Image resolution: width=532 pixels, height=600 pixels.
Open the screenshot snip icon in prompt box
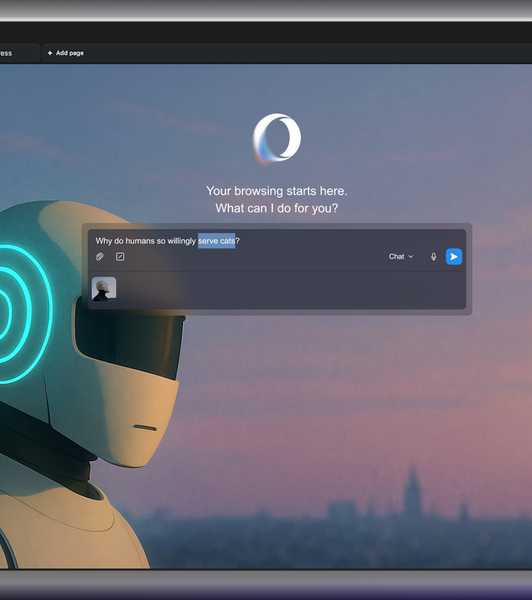tap(120, 257)
